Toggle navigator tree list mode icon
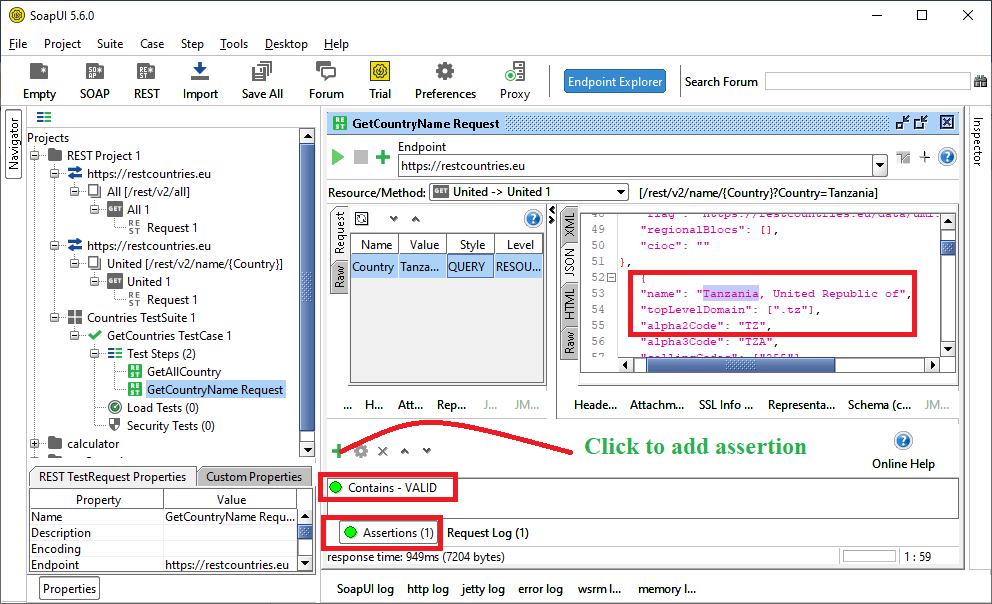Image resolution: width=992 pixels, height=604 pixels. pyautogui.click(x=44, y=117)
